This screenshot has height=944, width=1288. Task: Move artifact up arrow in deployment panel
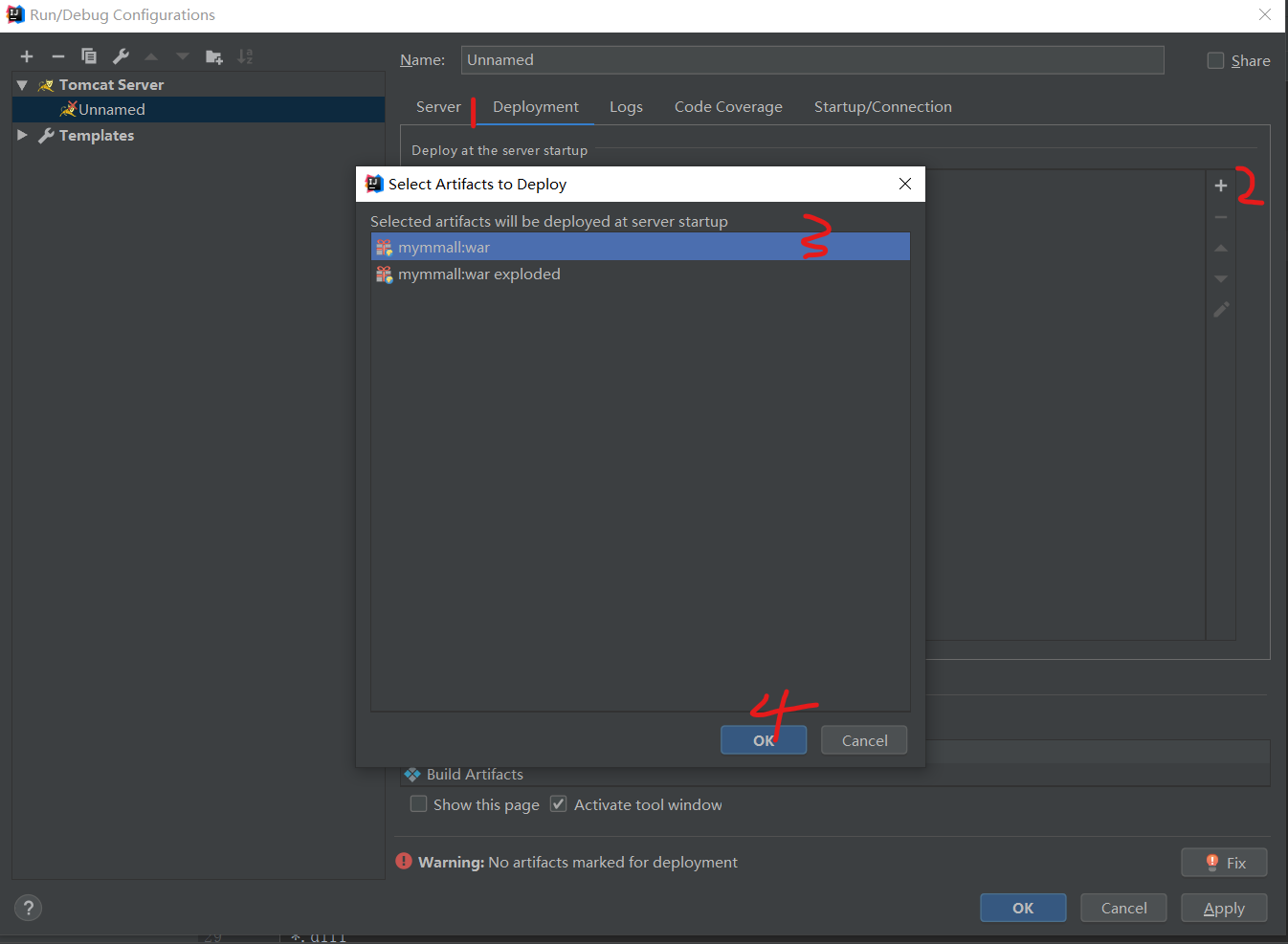click(x=1221, y=248)
